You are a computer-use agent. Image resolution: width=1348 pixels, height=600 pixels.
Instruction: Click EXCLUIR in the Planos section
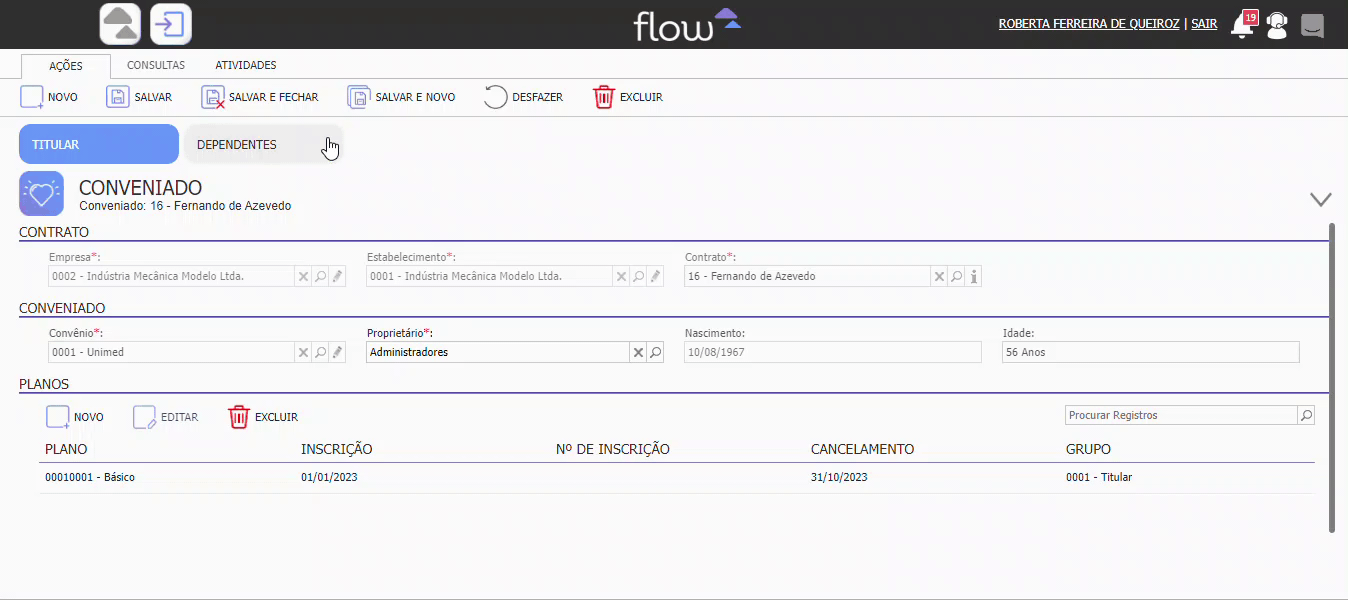(263, 417)
